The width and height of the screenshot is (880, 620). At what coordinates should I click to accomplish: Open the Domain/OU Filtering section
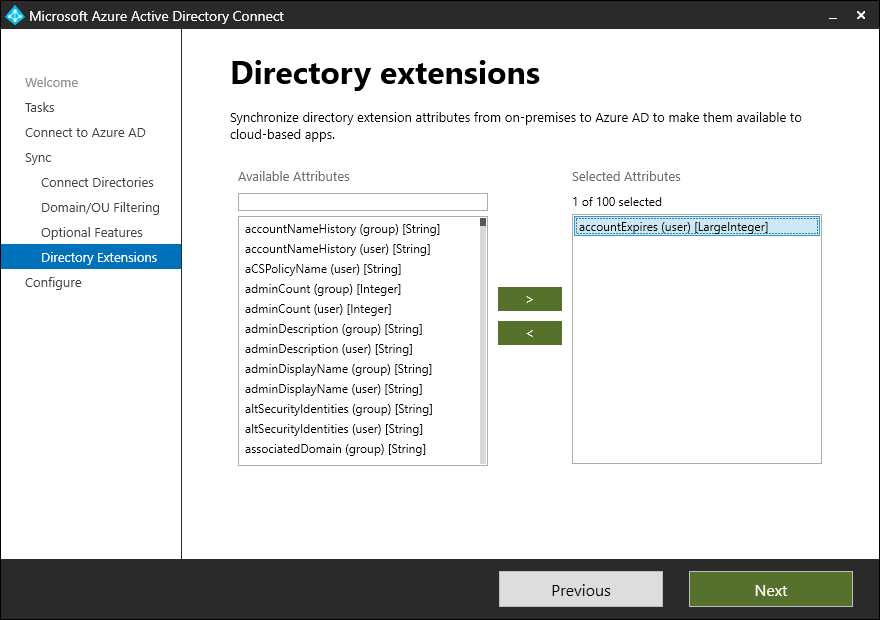tap(103, 207)
